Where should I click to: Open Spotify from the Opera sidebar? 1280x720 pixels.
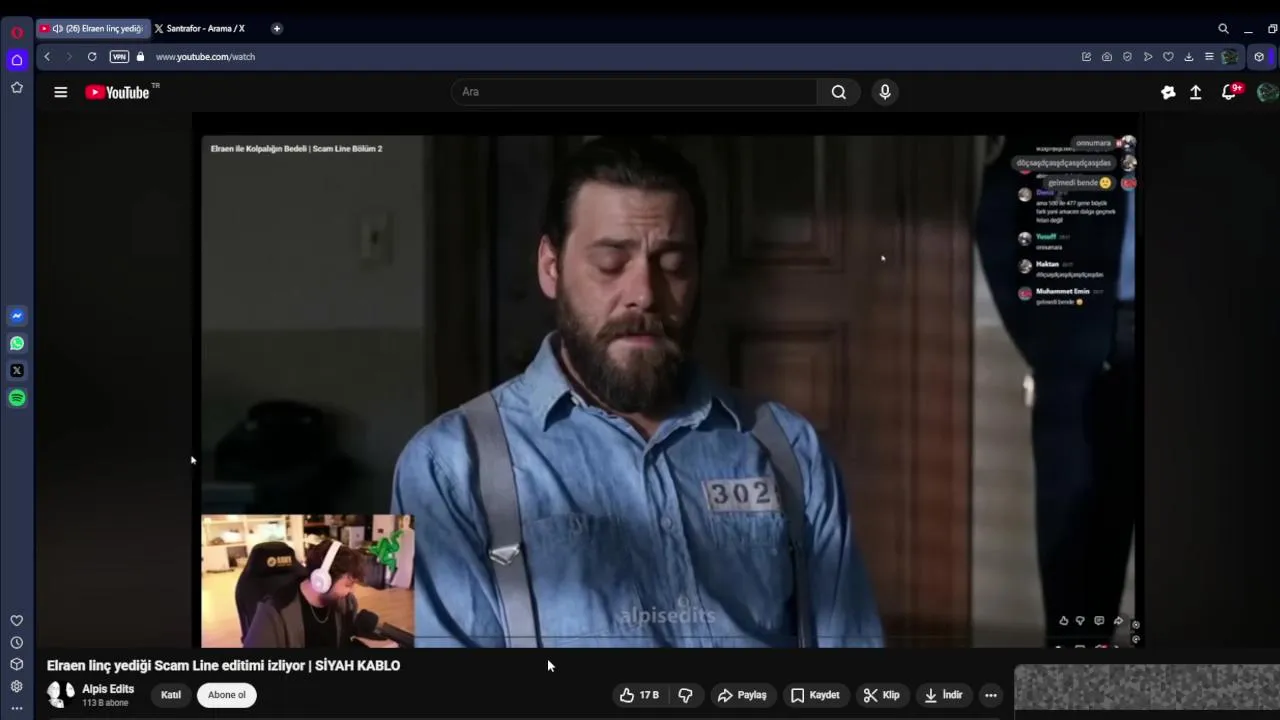point(17,398)
